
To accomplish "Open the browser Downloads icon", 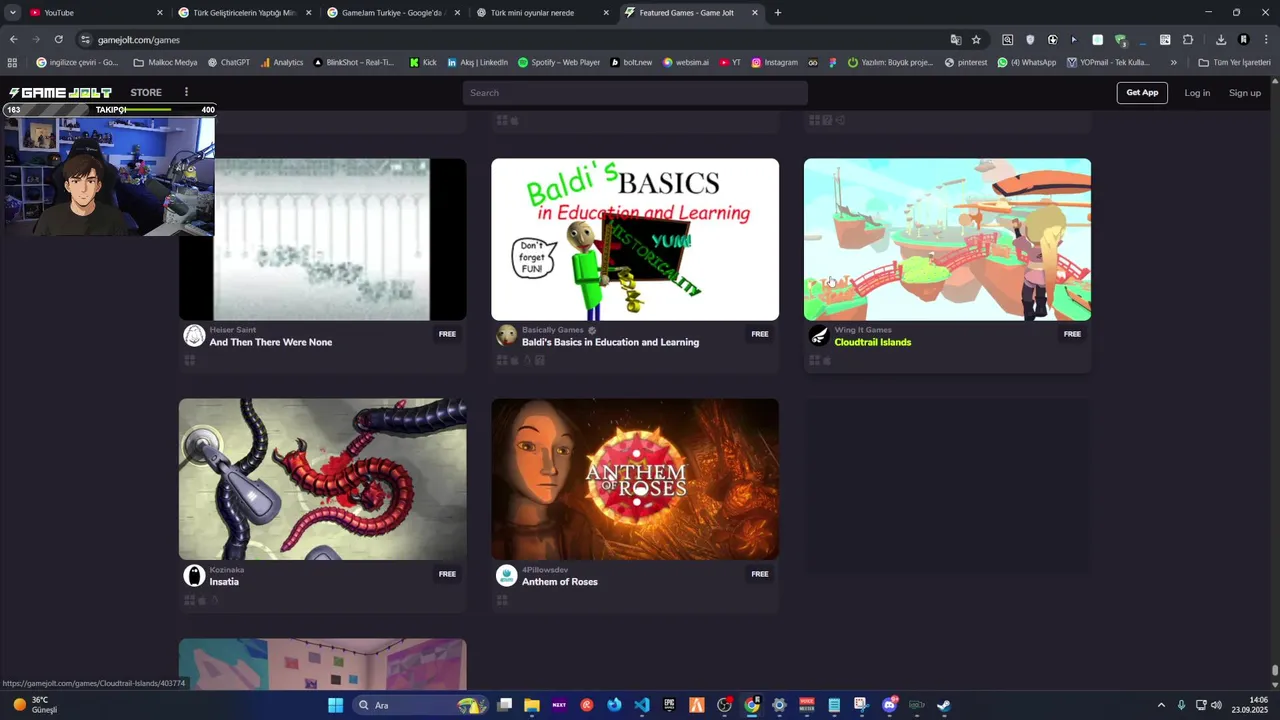I will (1221, 40).
